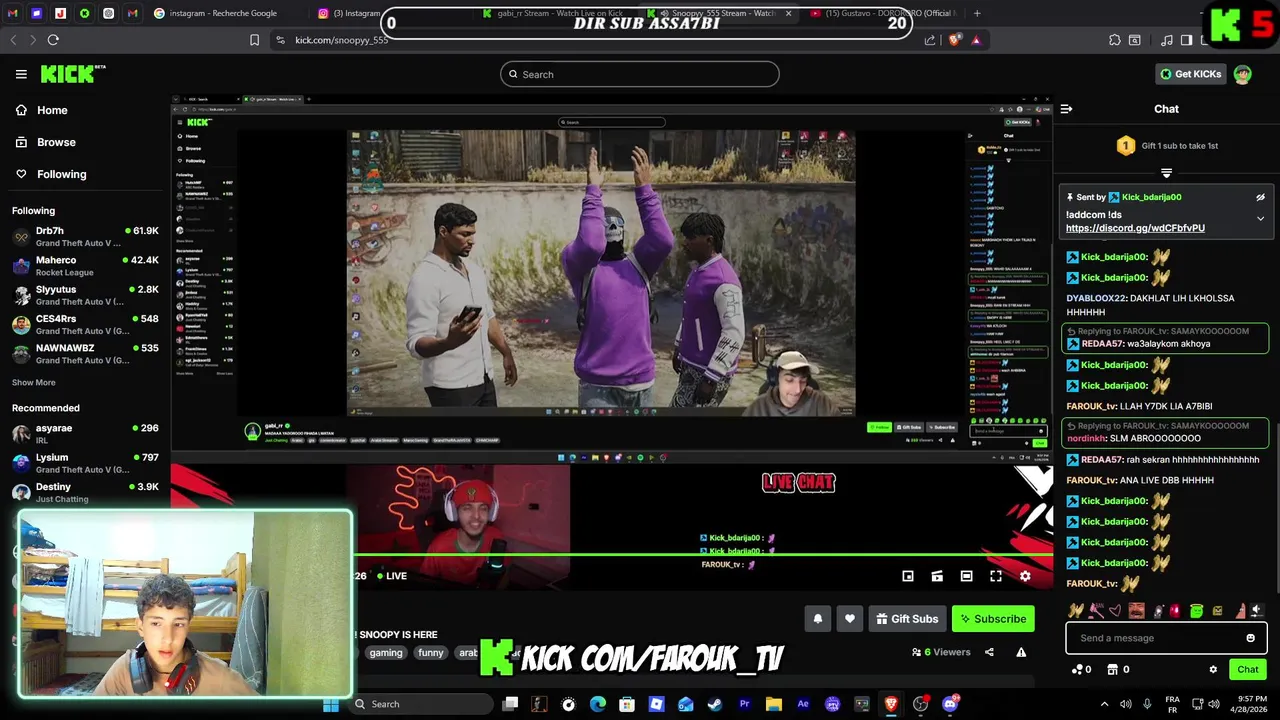Open Maherco channel in Following list
This screenshot has width=1280, height=720.
point(85,266)
